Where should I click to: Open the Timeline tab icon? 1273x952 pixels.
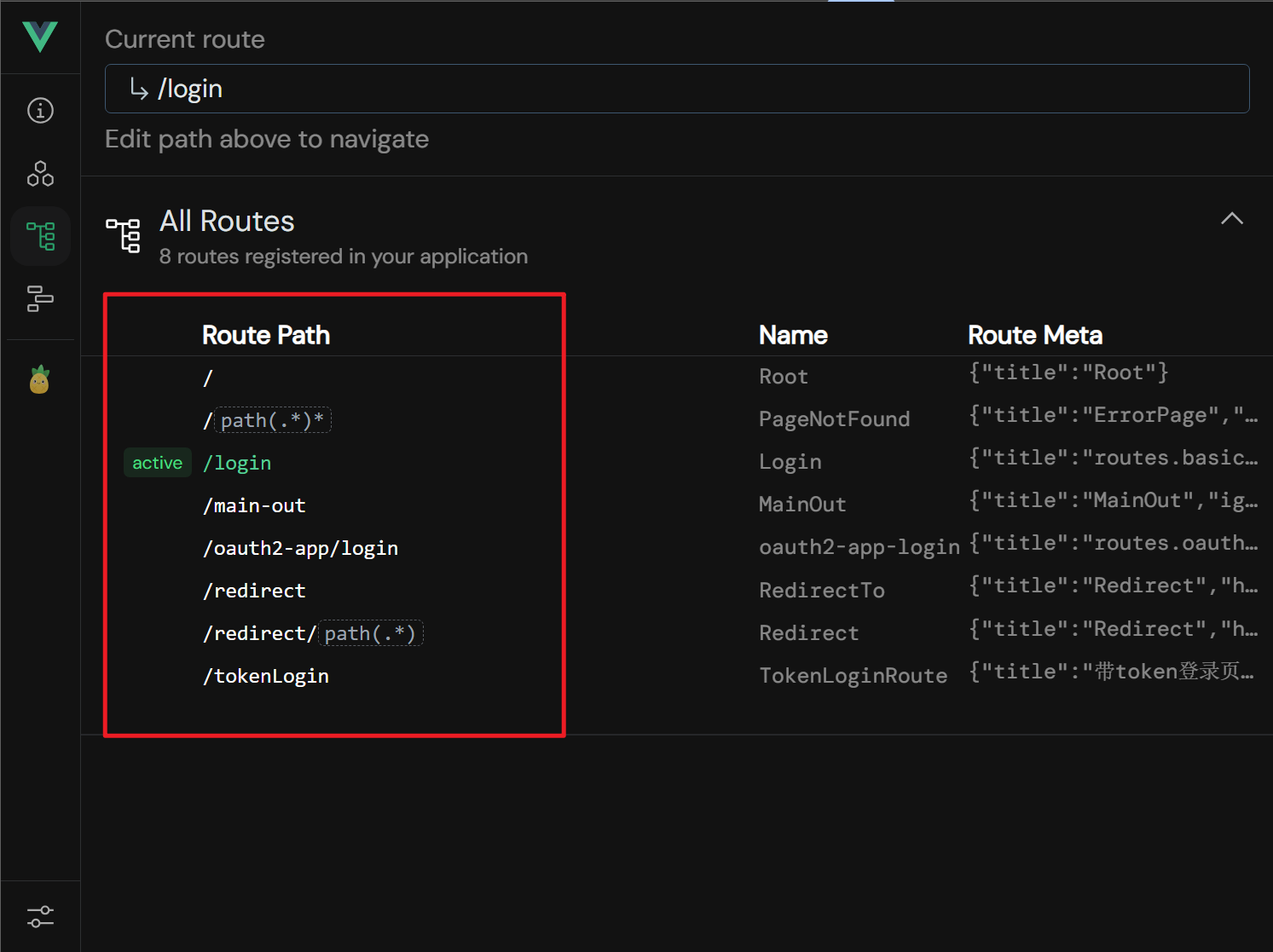tap(40, 298)
